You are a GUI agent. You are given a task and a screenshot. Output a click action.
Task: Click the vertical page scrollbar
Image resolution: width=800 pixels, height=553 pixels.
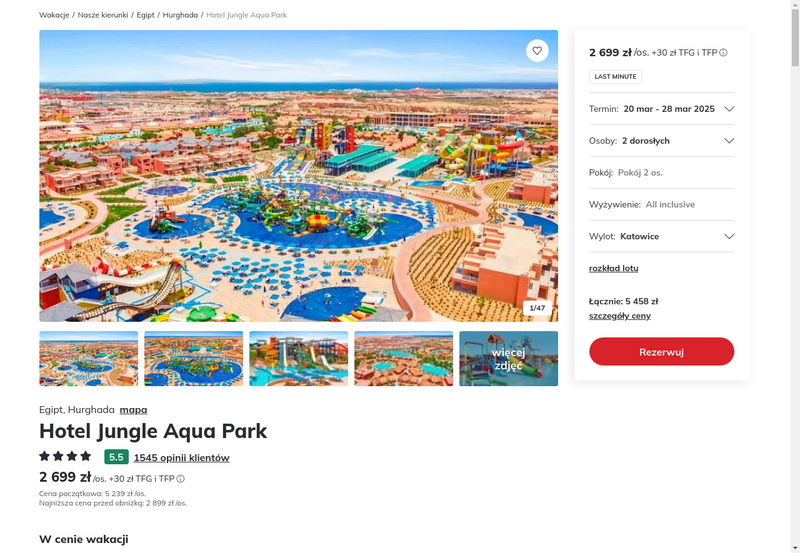pos(795,276)
